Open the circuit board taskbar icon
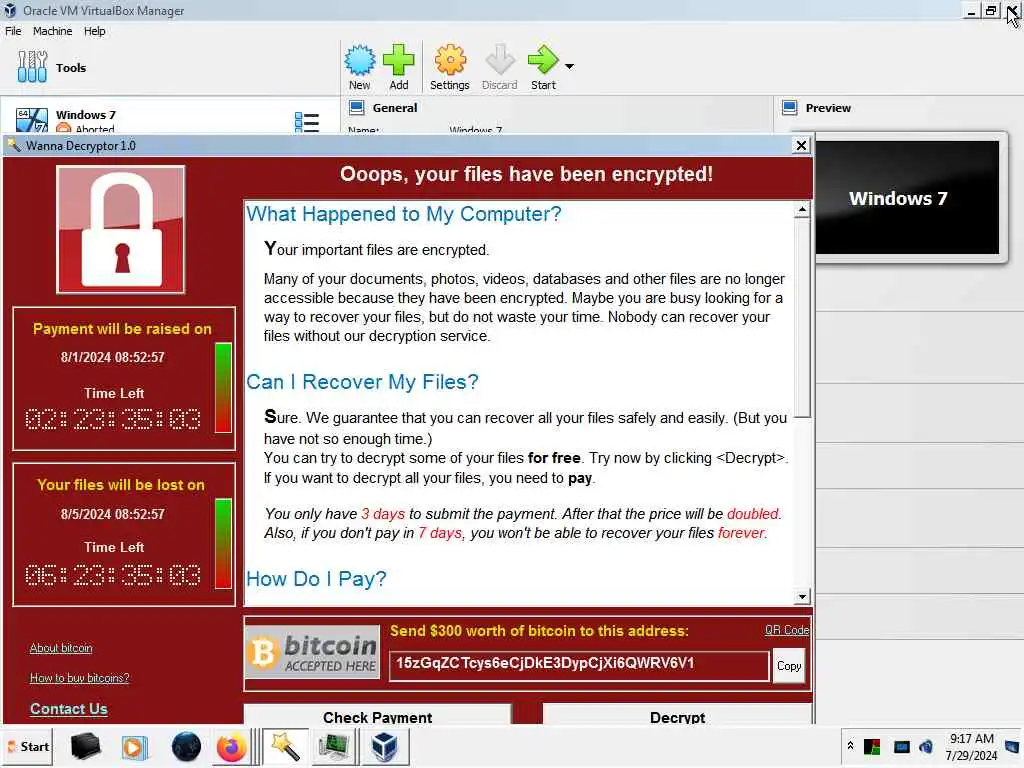The height and width of the screenshot is (768, 1024). tap(333, 747)
